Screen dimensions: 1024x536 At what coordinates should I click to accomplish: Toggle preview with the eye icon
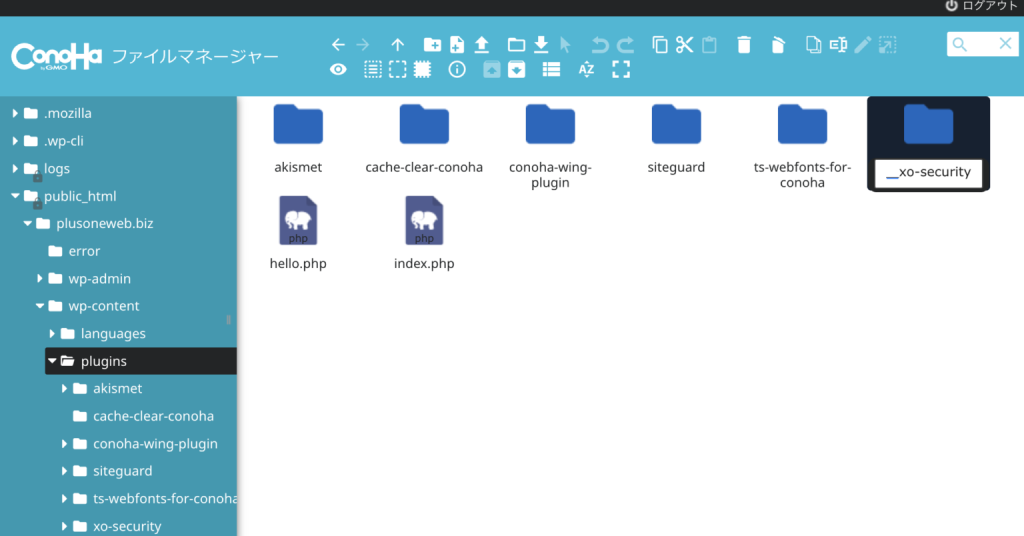pos(339,70)
